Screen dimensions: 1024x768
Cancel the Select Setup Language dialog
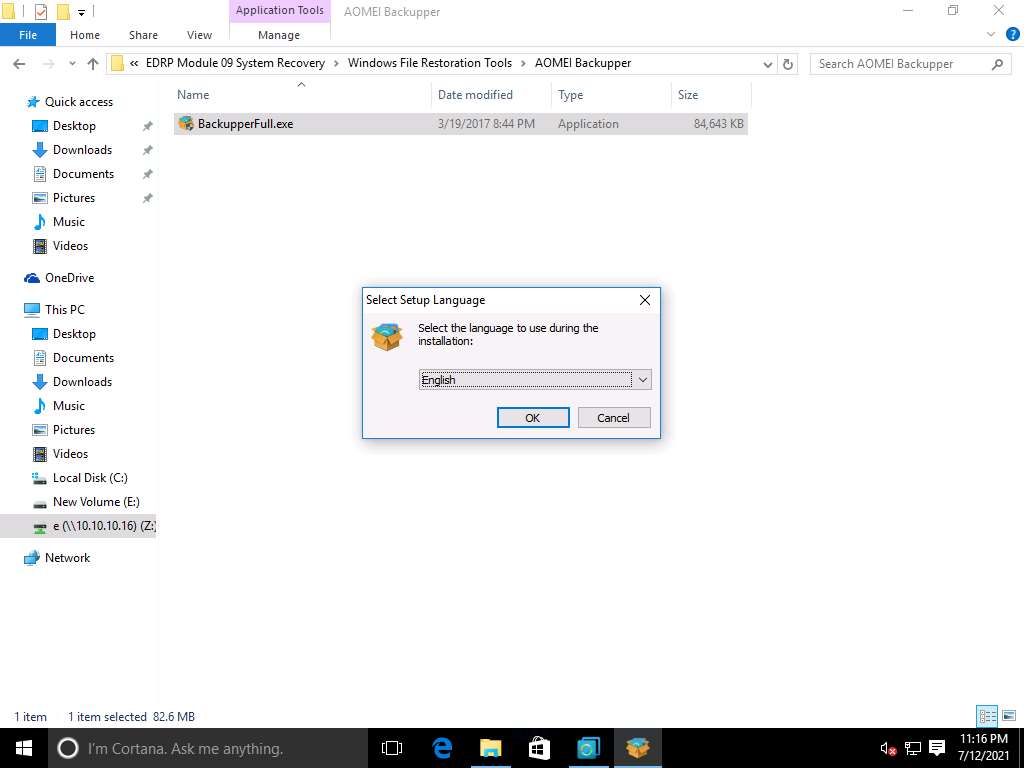coord(614,417)
